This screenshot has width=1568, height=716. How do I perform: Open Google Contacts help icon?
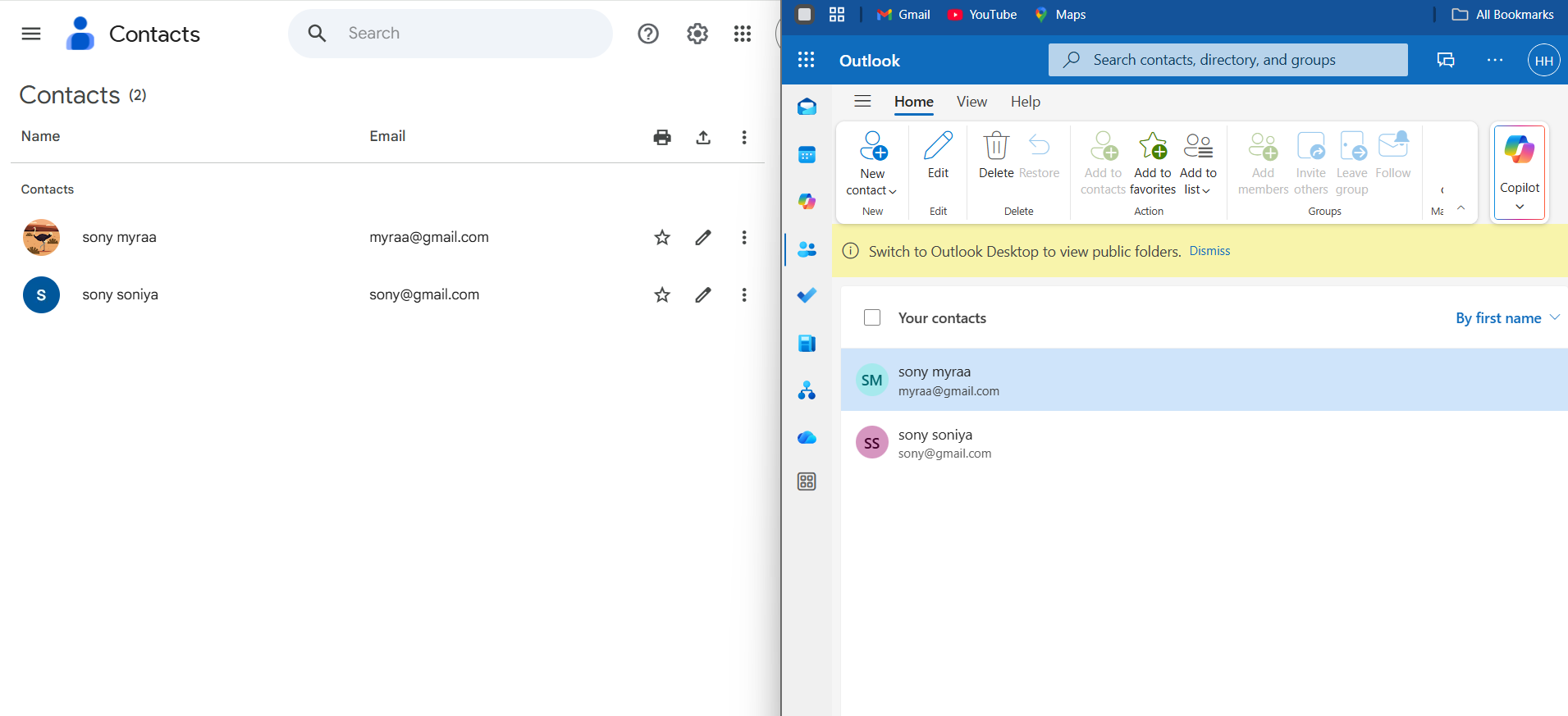pyautogui.click(x=648, y=34)
